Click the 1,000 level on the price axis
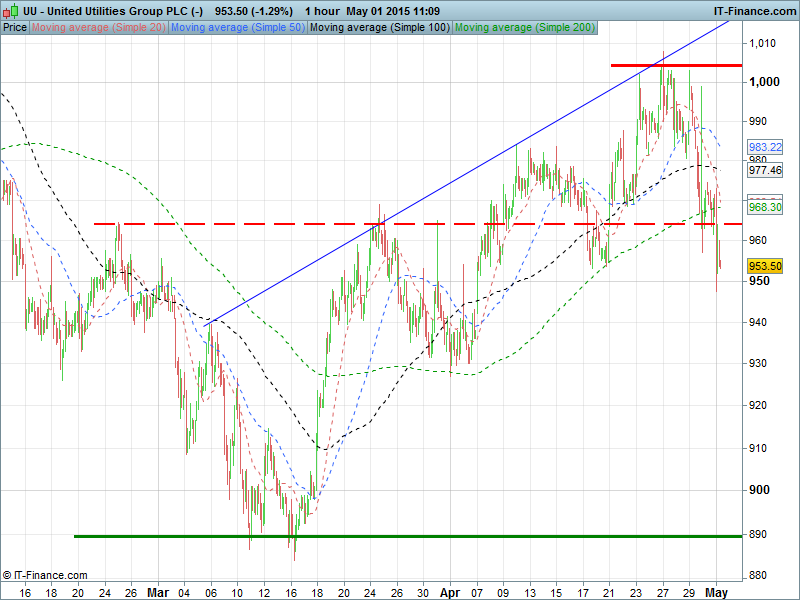Screen dimensions: 800x600 [764, 81]
